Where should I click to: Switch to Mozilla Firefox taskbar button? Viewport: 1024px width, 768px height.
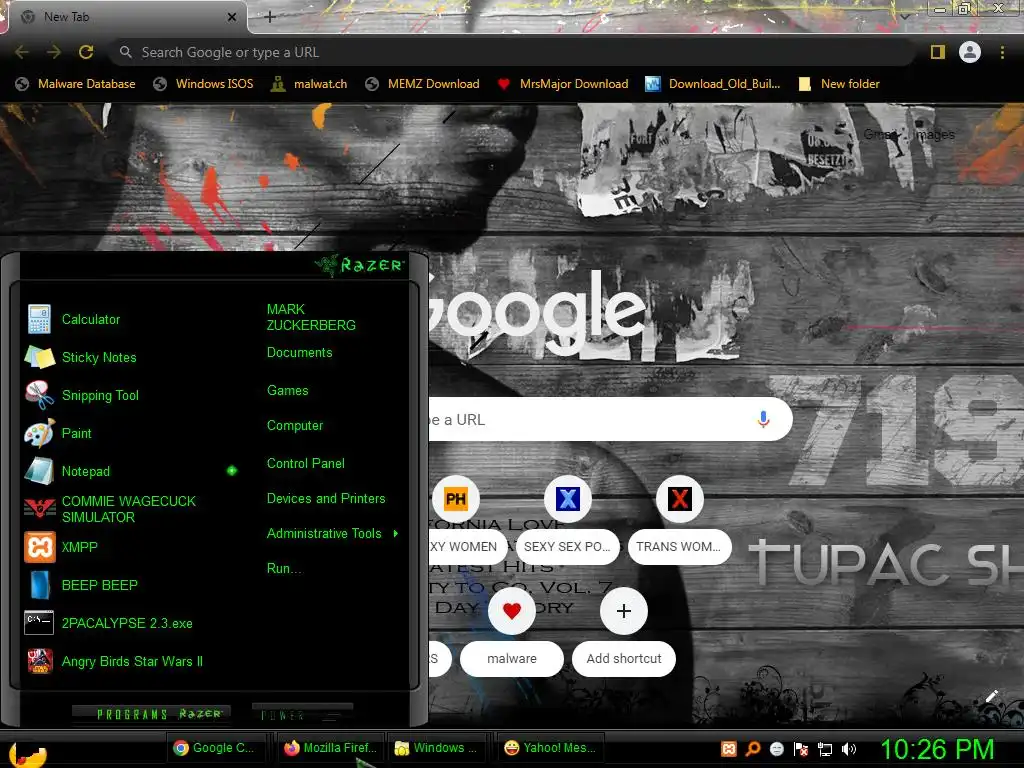click(x=330, y=748)
